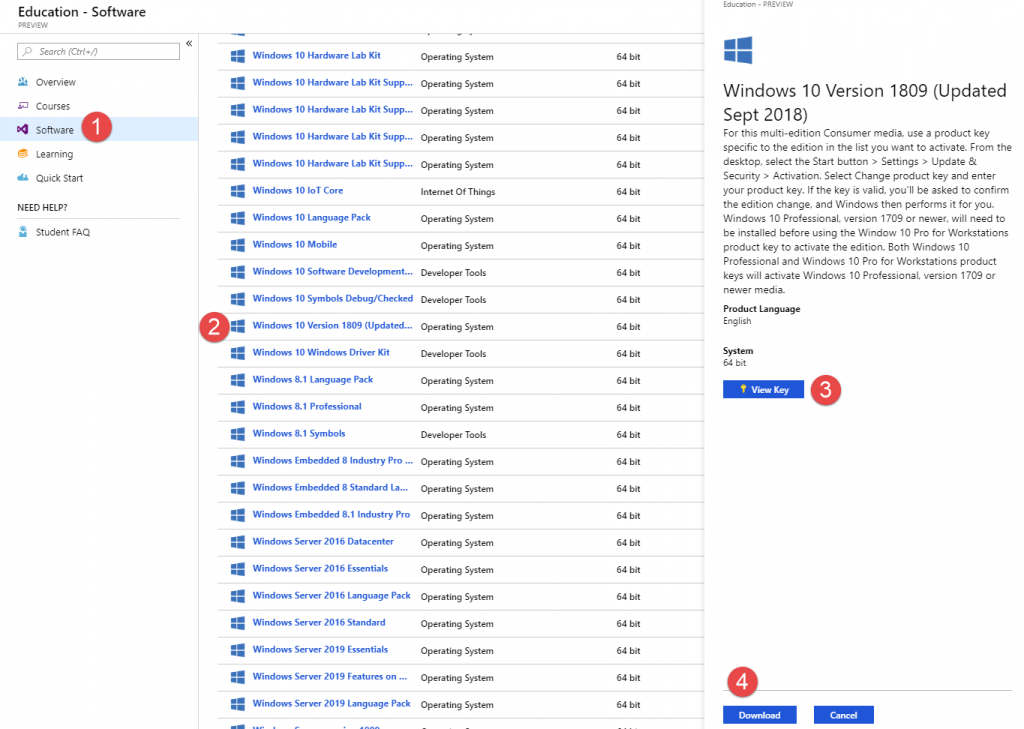The width and height of the screenshot is (1024, 729).
Task: Click '64 bit' in Windows Server 2019 Essentials row
Action: coord(628,651)
